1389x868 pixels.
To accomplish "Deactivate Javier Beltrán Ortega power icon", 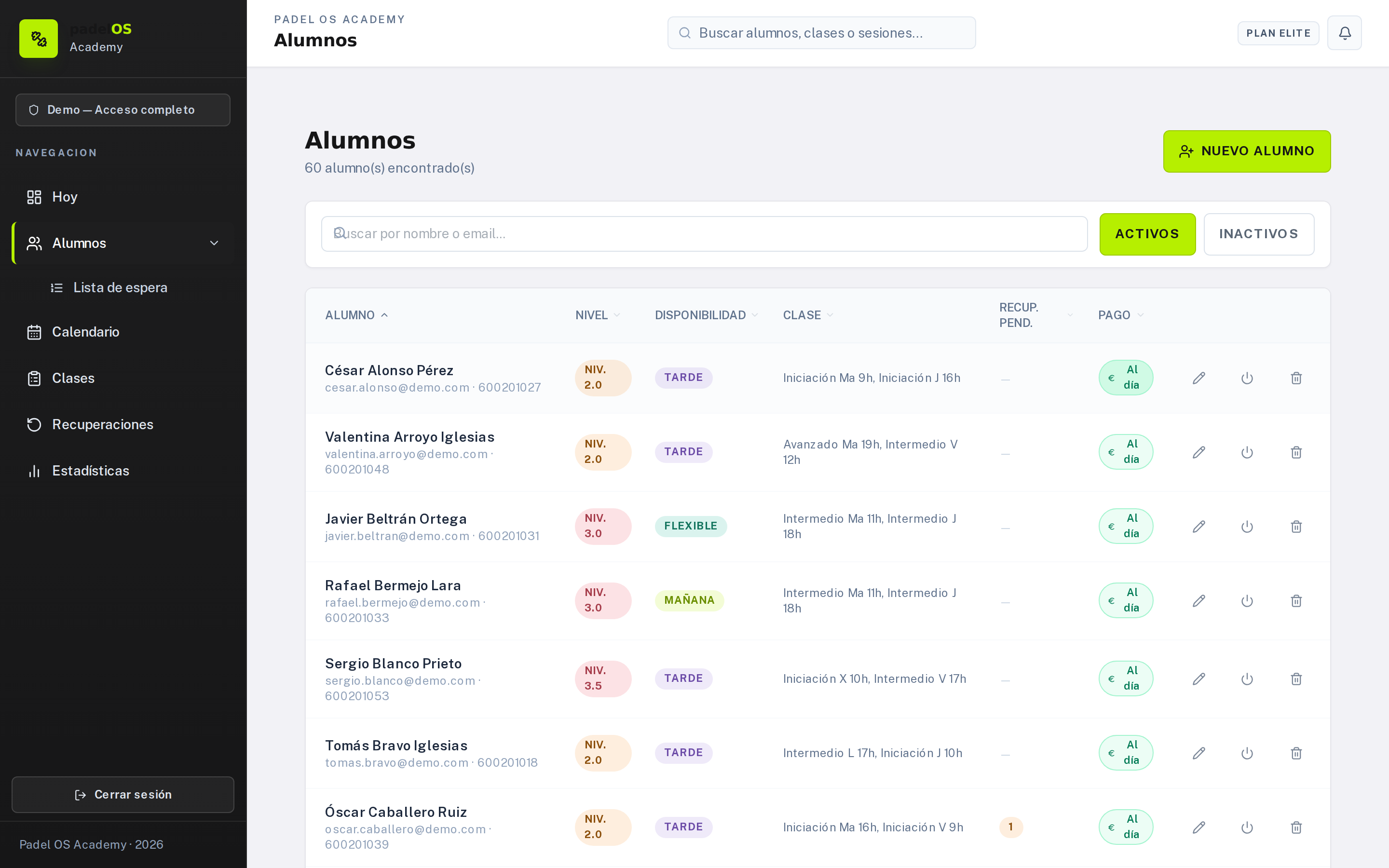I will [x=1247, y=527].
